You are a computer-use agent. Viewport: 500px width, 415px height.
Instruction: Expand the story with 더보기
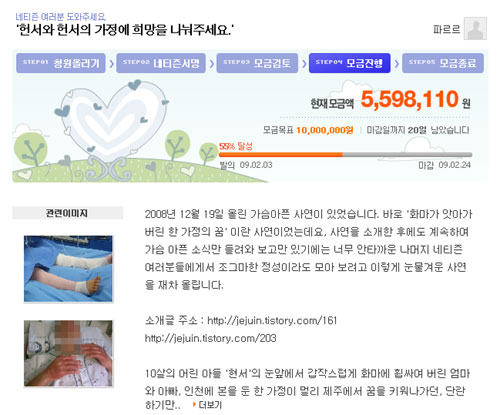tap(207, 405)
